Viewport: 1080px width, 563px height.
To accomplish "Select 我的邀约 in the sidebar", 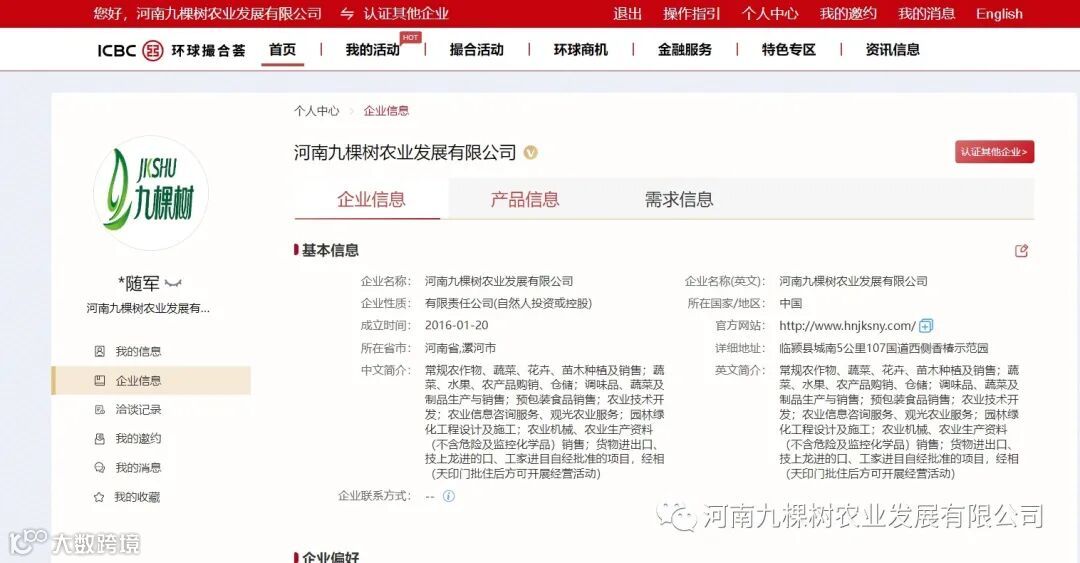I will click(138, 438).
